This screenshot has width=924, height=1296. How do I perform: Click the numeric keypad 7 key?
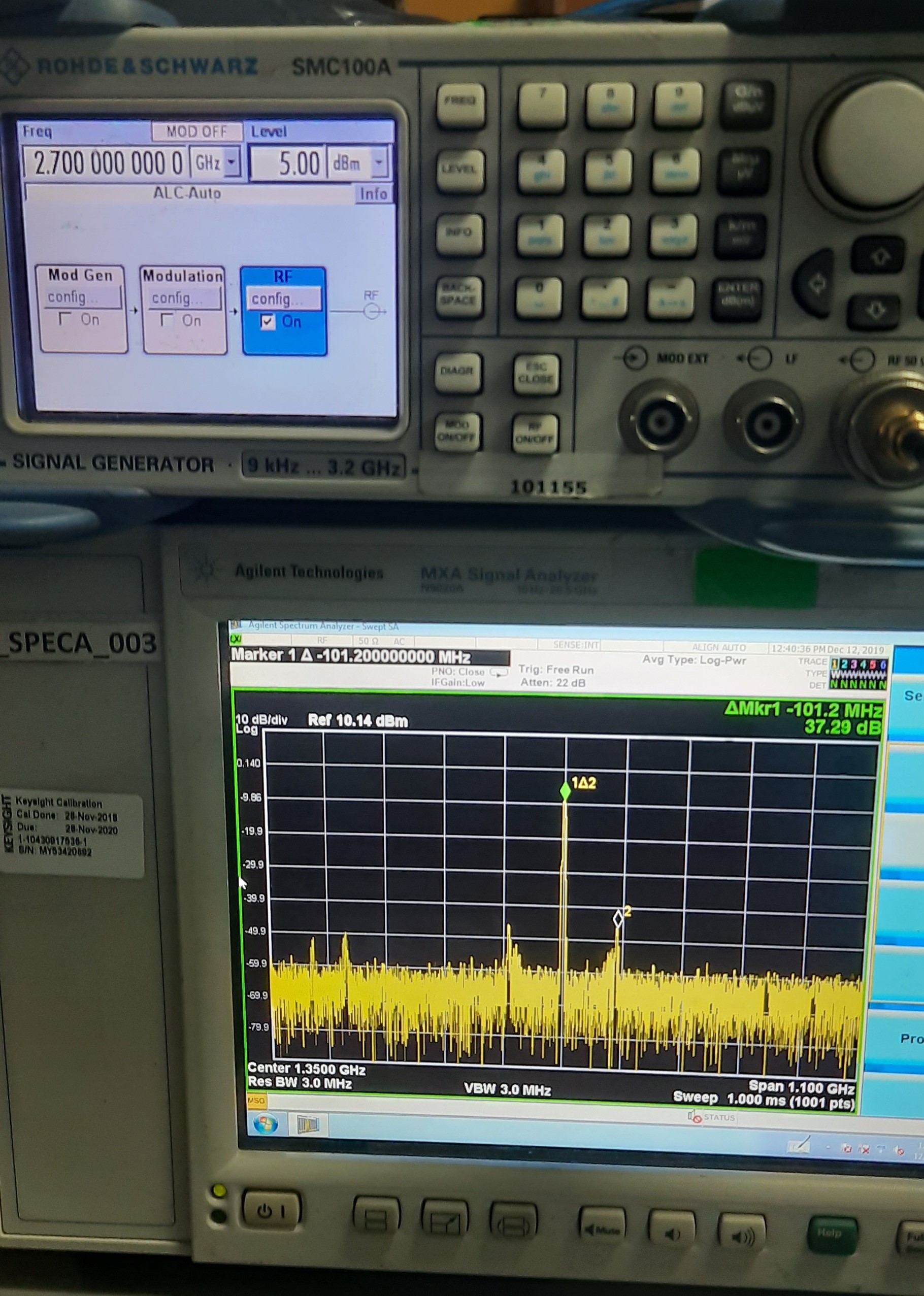pyautogui.click(x=542, y=105)
